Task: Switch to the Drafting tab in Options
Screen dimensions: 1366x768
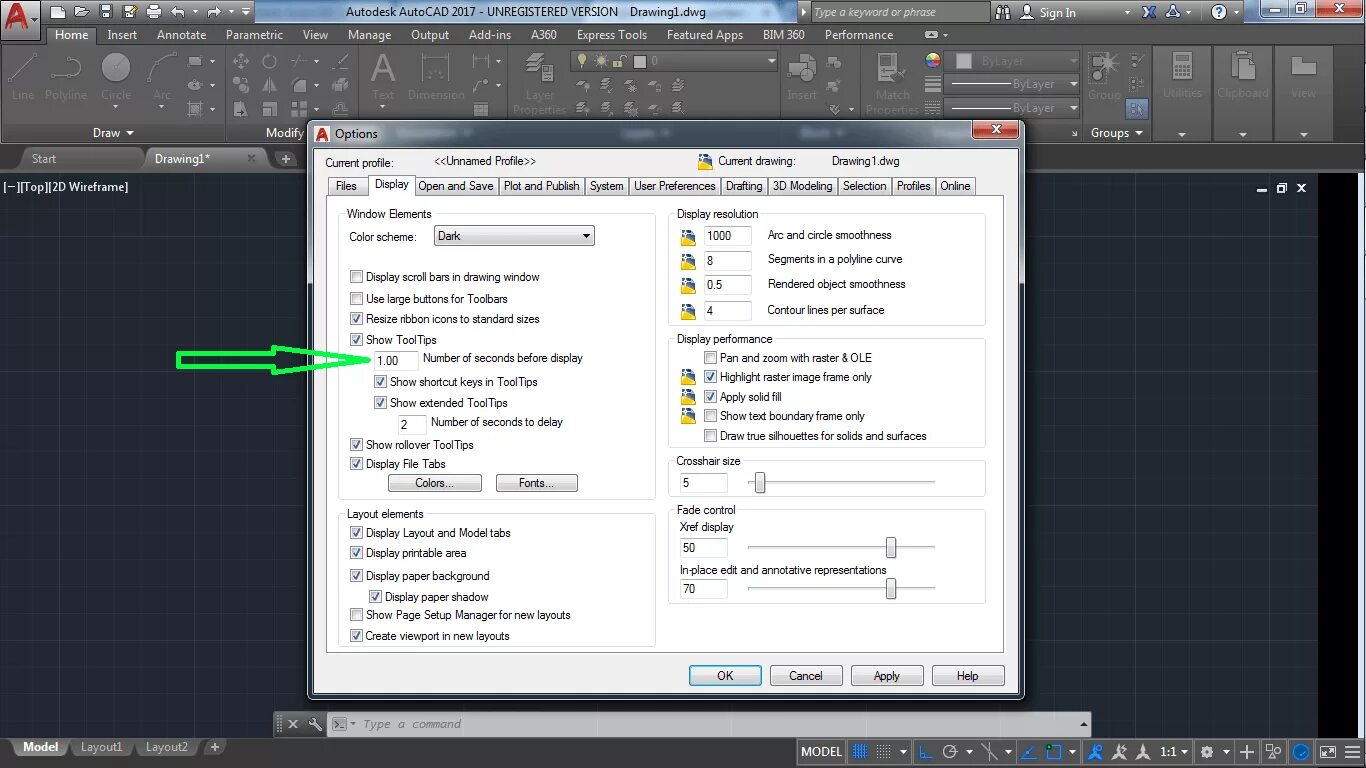Action: pyautogui.click(x=744, y=186)
